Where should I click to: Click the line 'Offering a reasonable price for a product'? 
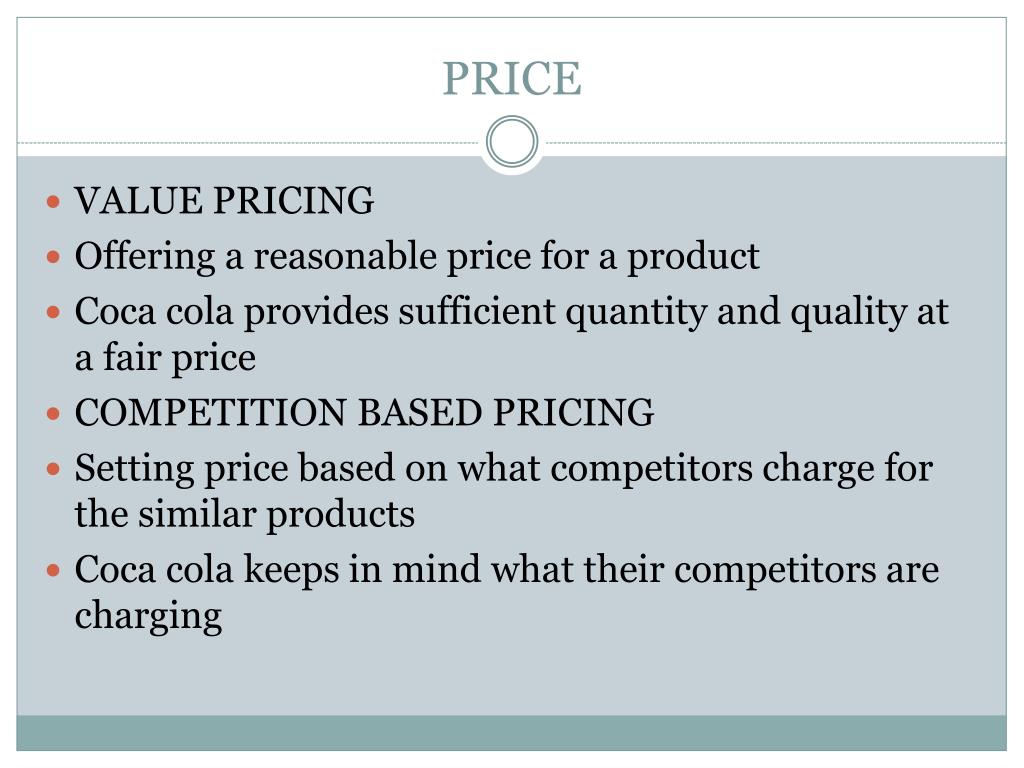click(417, 257)
